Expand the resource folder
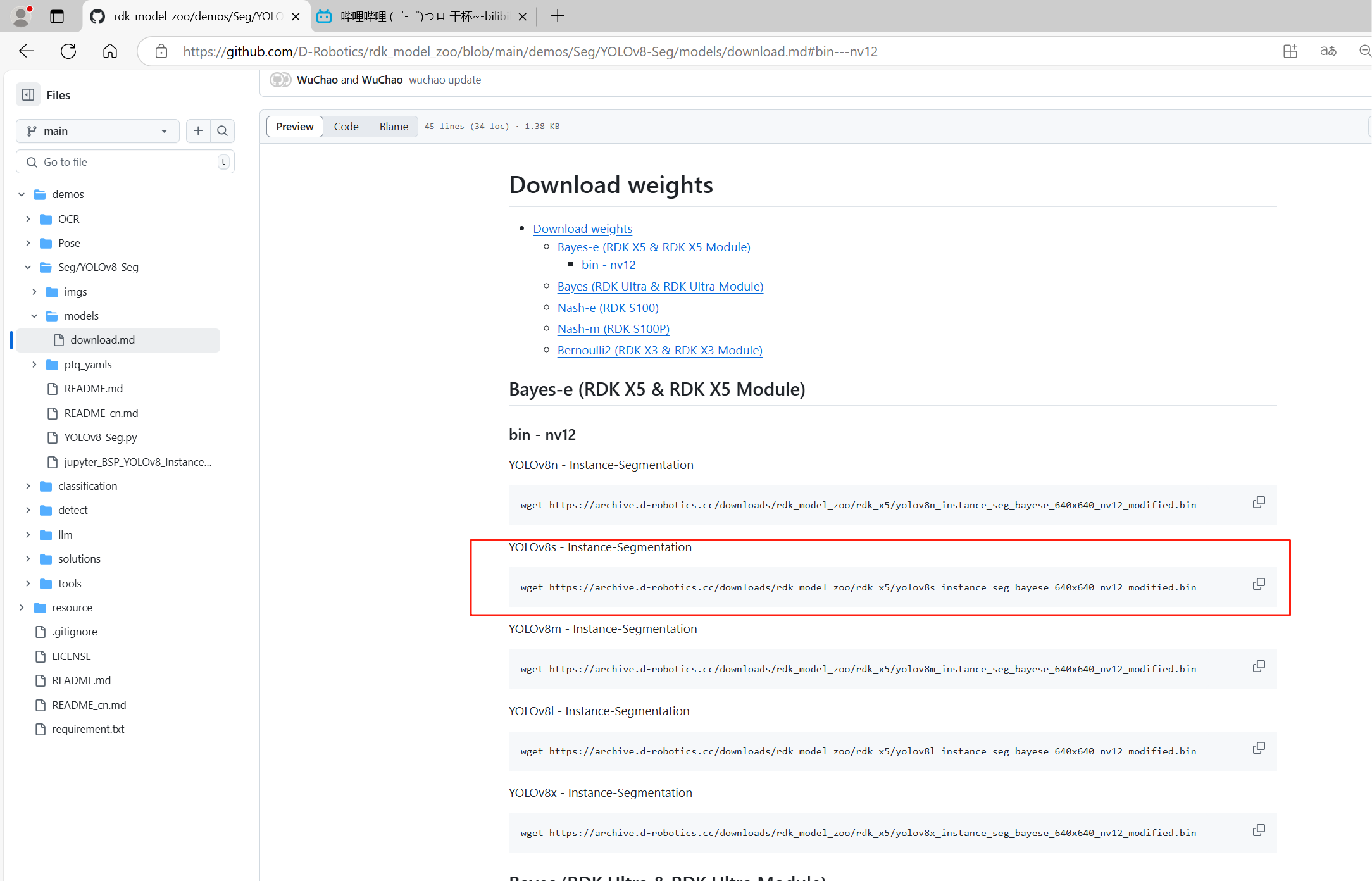Viewport: 1372px width, 881px height. [x=22, y=608]
